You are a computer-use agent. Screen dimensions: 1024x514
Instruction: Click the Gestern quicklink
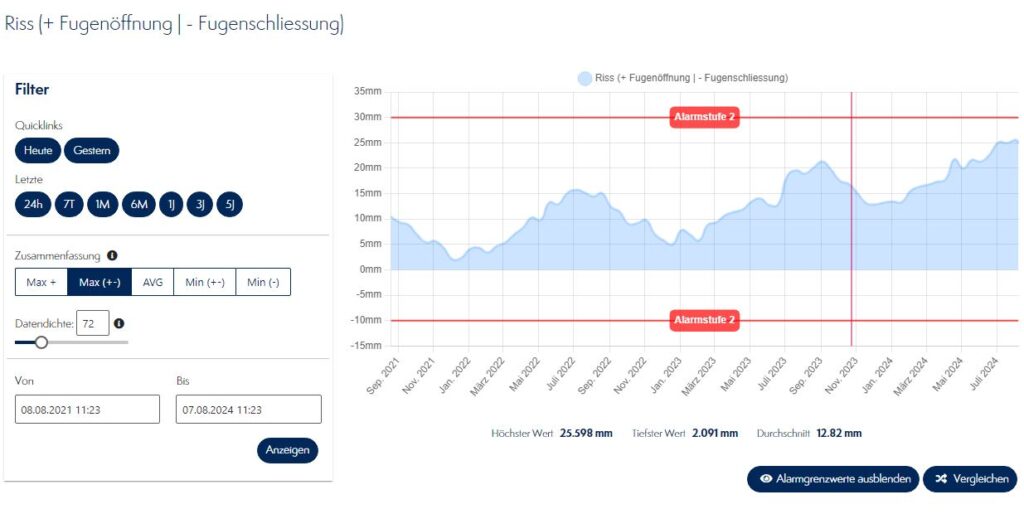(92, 151)
